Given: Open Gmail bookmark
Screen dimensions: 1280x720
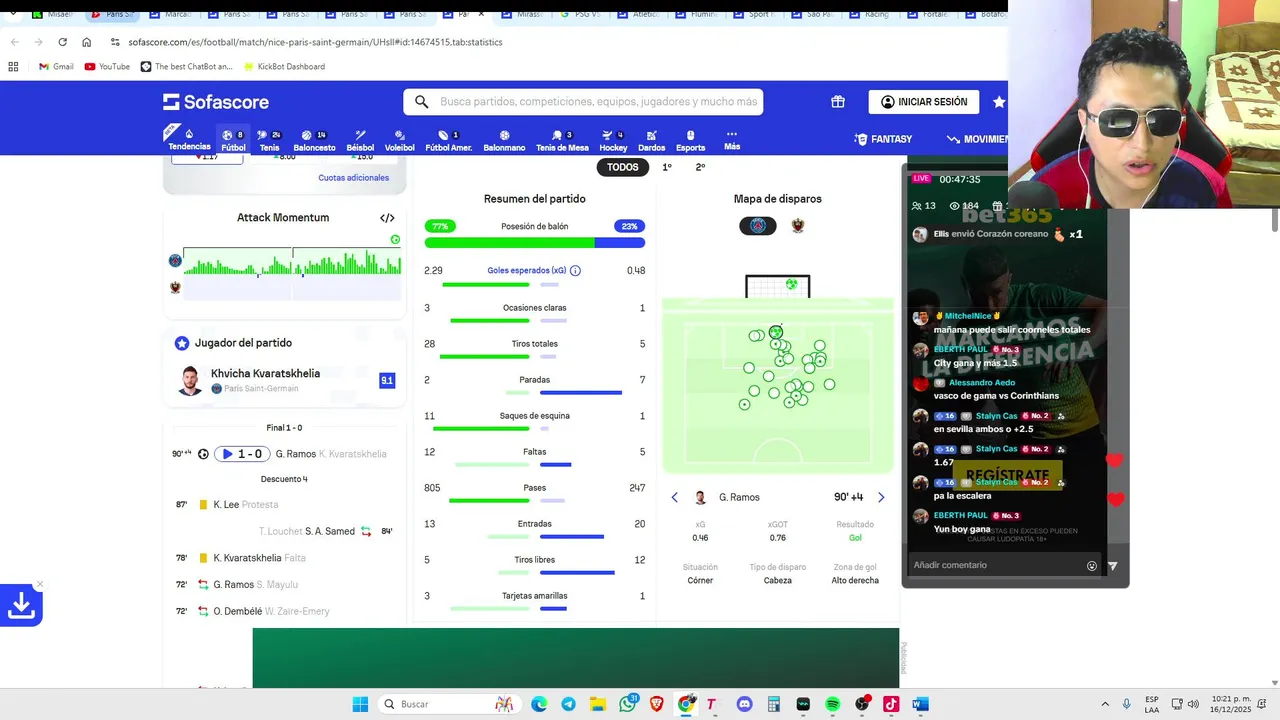Looking at the screenshot, I should coord(56,67).
